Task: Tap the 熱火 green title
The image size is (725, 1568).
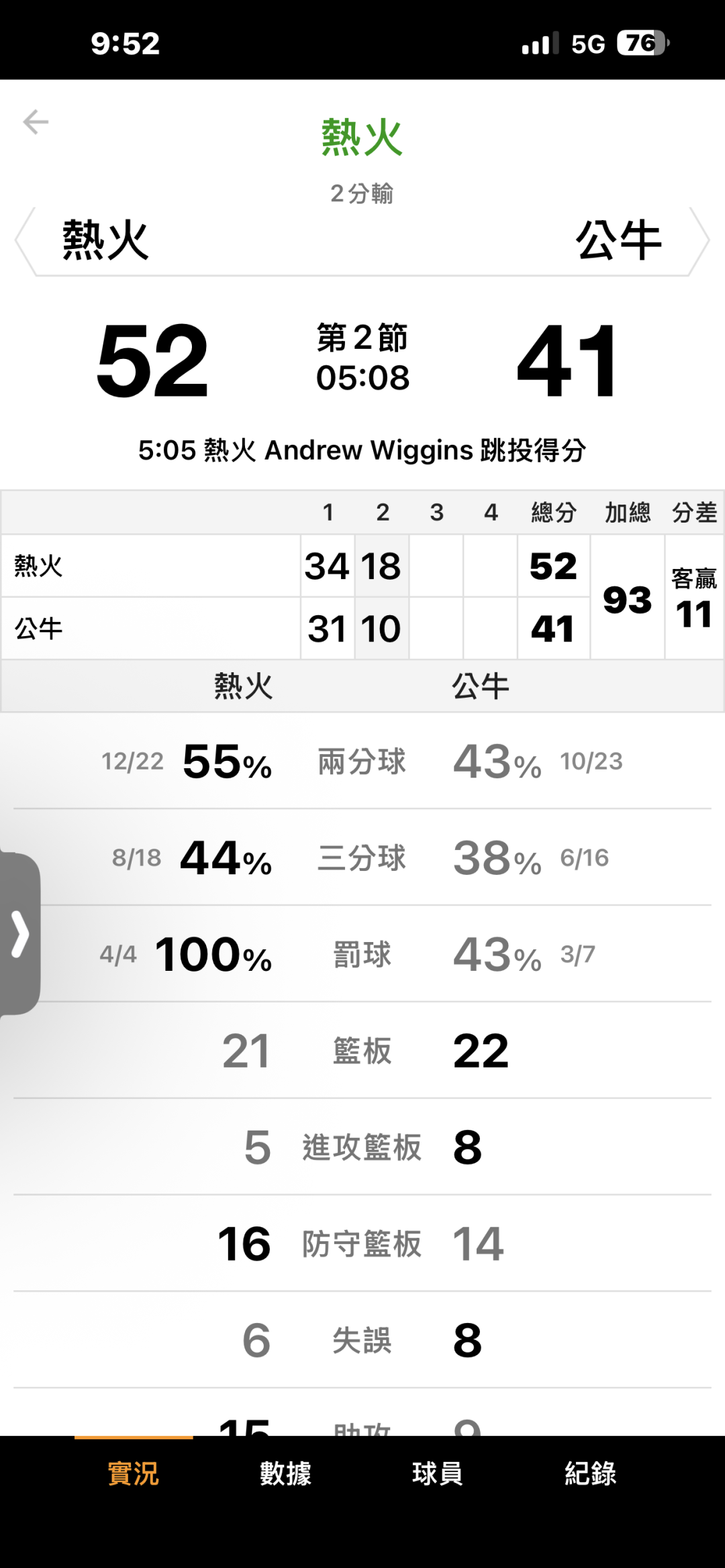Action: click(362, 138)
